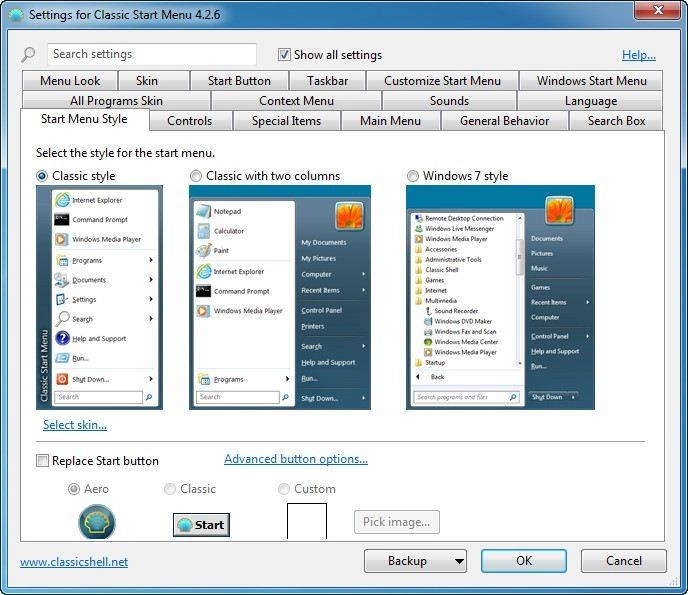Open Advanced button options link

(x=296, y=459)
